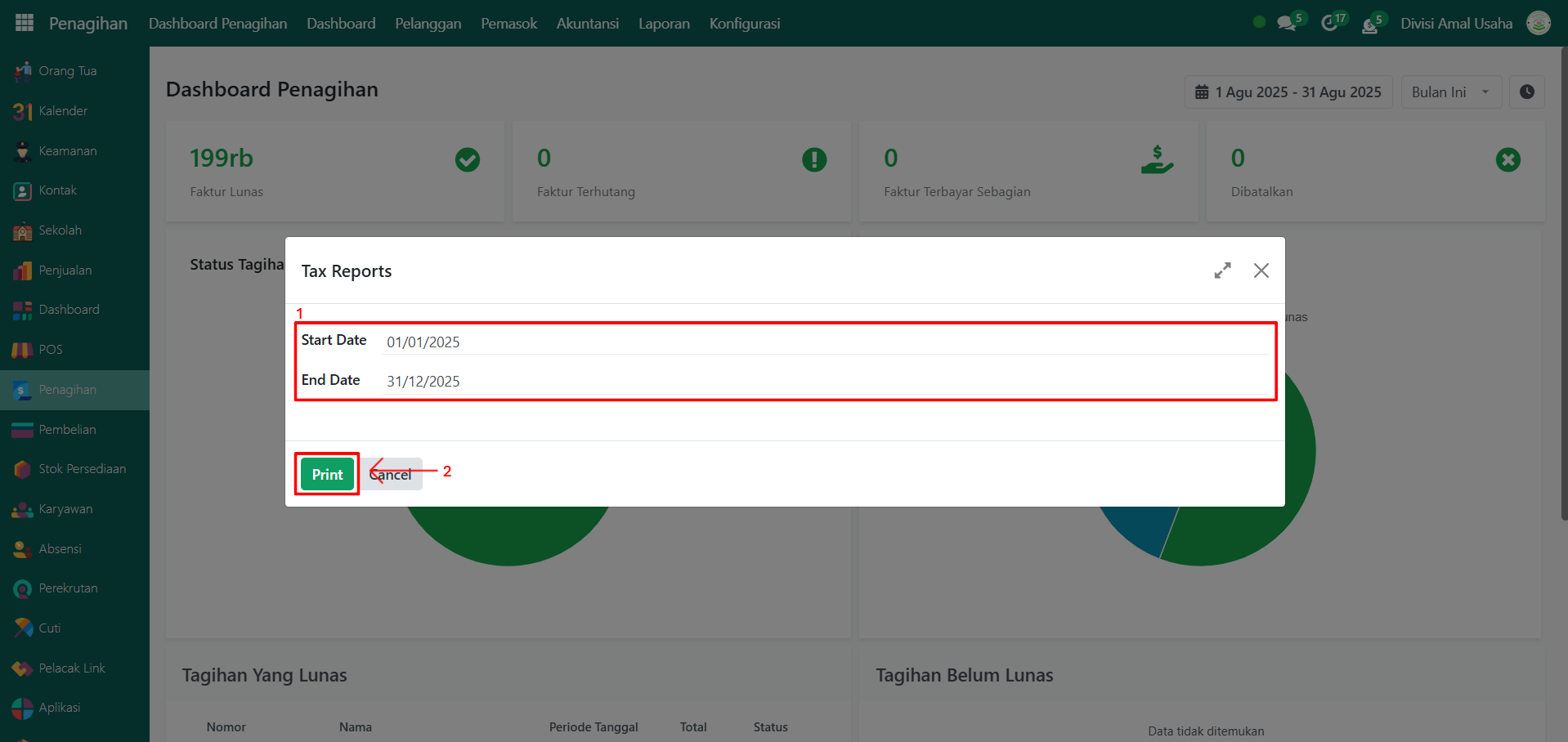Click the End Date input field
Screen dimensions: 1568x742
click(x=826, y=381)
